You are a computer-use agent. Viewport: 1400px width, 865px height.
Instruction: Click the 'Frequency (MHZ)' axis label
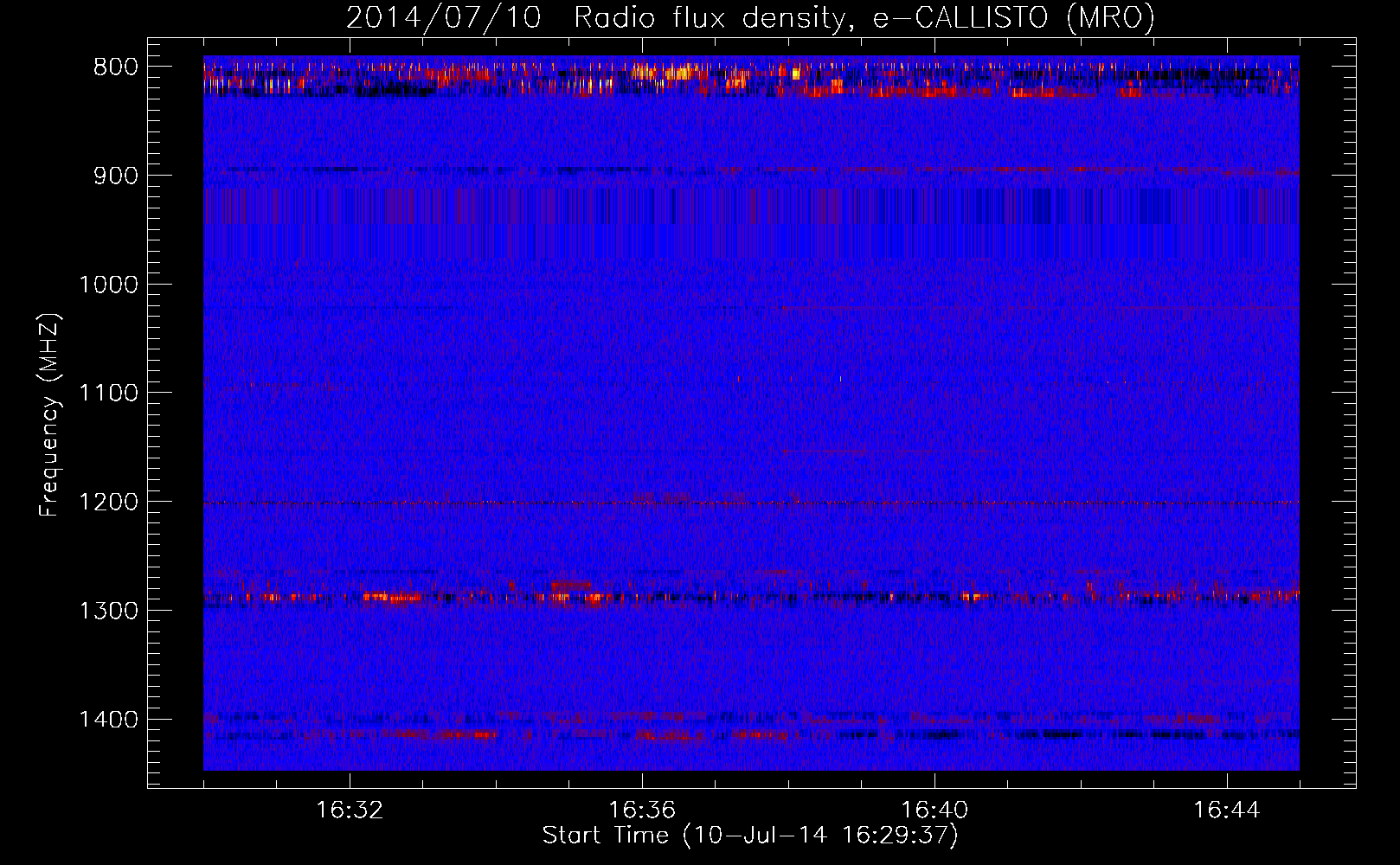tap(49, 415)
